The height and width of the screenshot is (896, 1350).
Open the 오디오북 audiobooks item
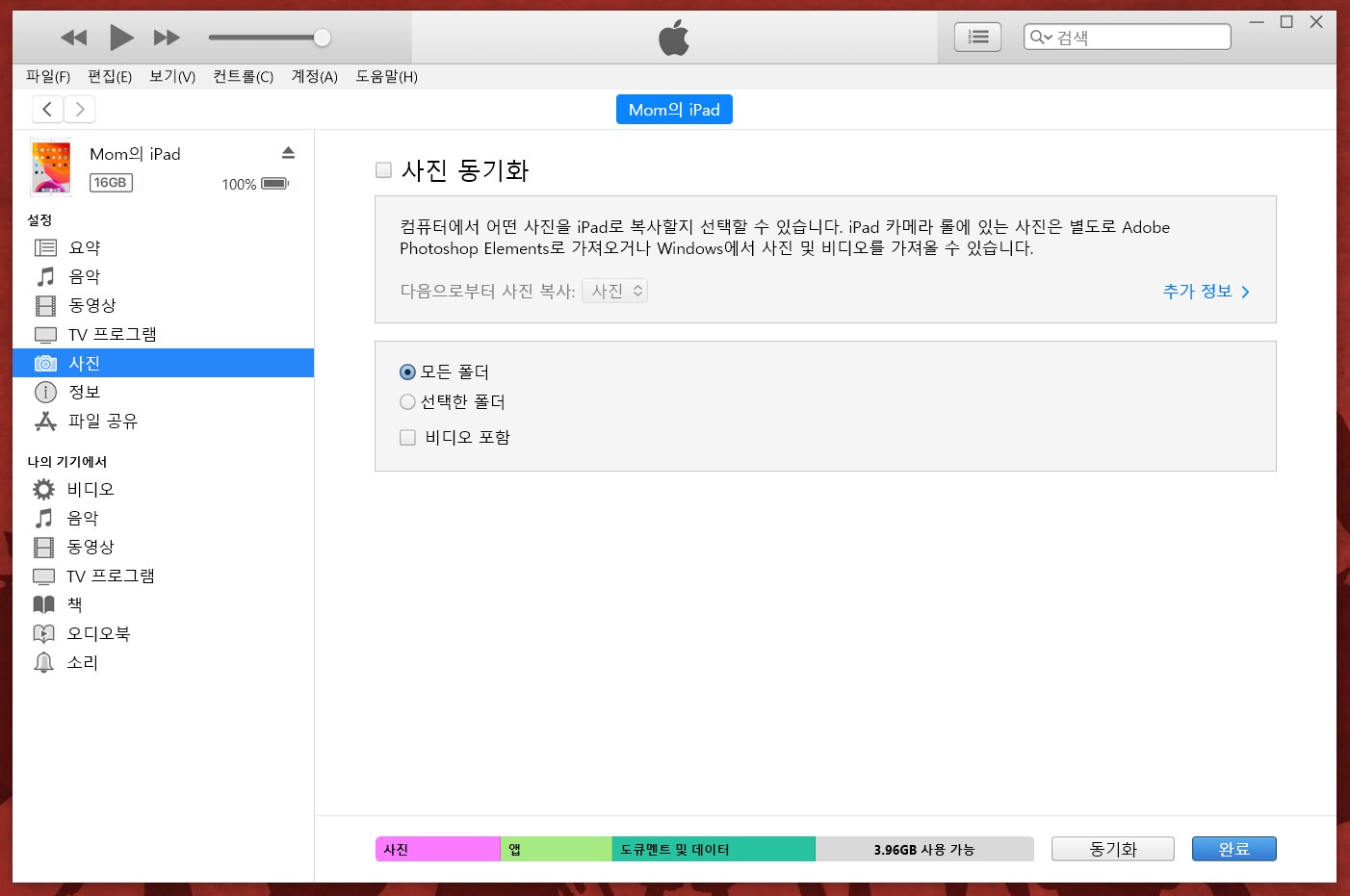(163, 633)
